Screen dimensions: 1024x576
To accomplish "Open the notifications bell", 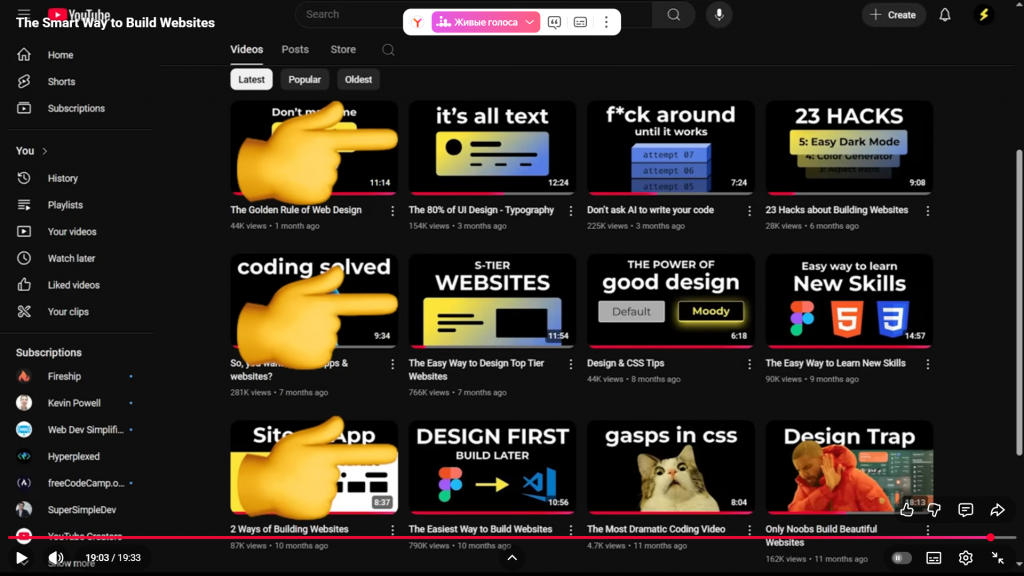I will [944, 15].
